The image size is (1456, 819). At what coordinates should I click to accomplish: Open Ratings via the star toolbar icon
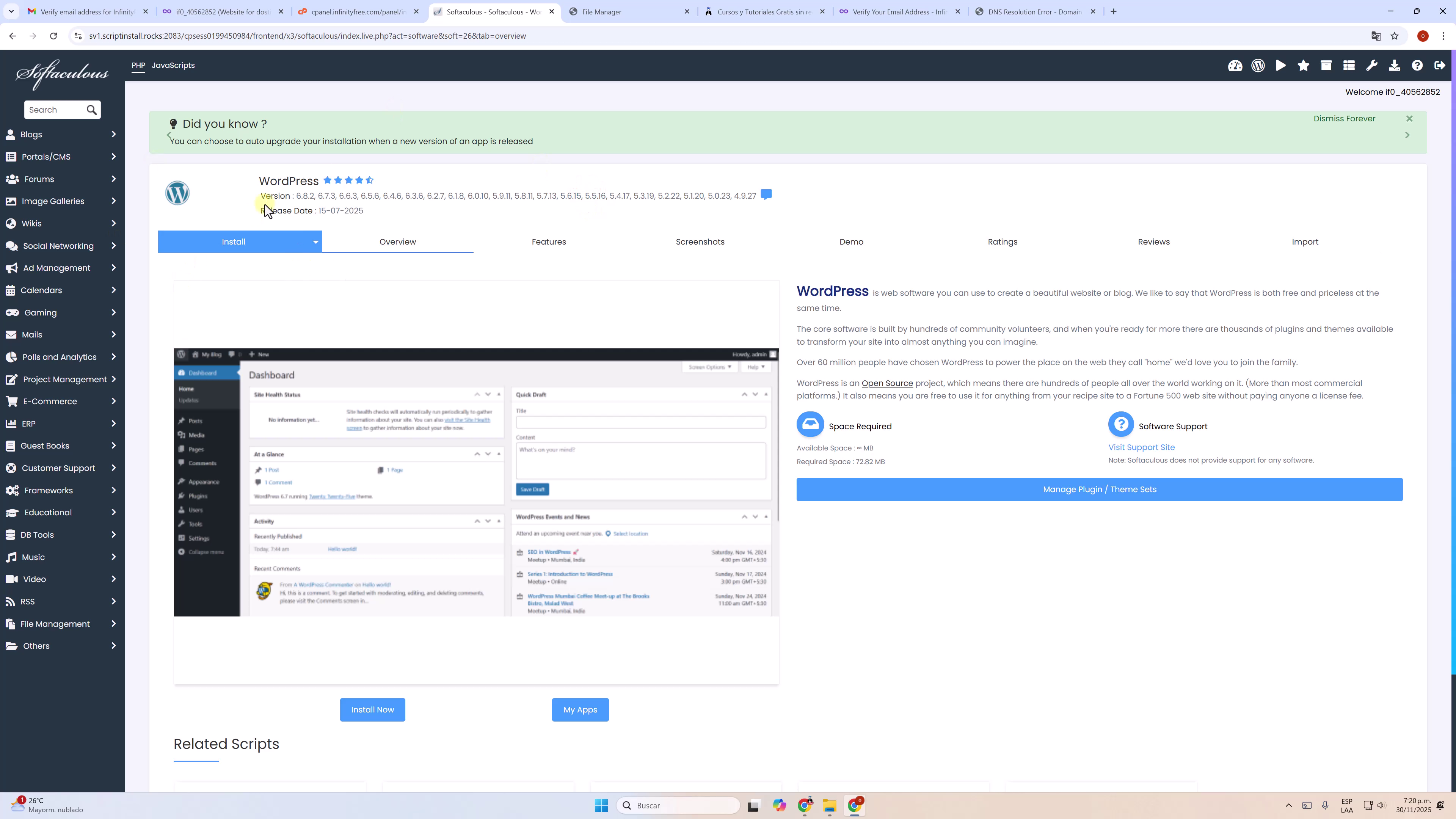tap(1304, 65)
